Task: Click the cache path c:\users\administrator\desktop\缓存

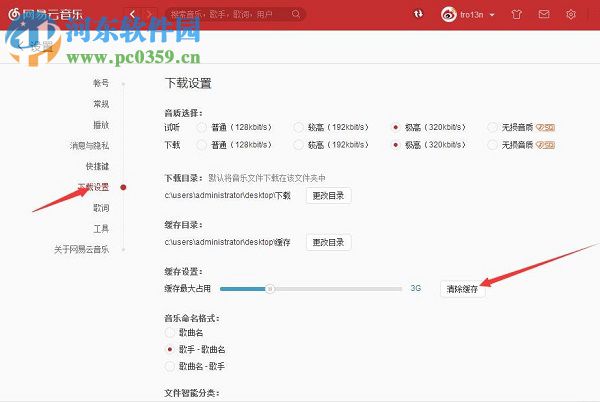Action: click(228, 242)
